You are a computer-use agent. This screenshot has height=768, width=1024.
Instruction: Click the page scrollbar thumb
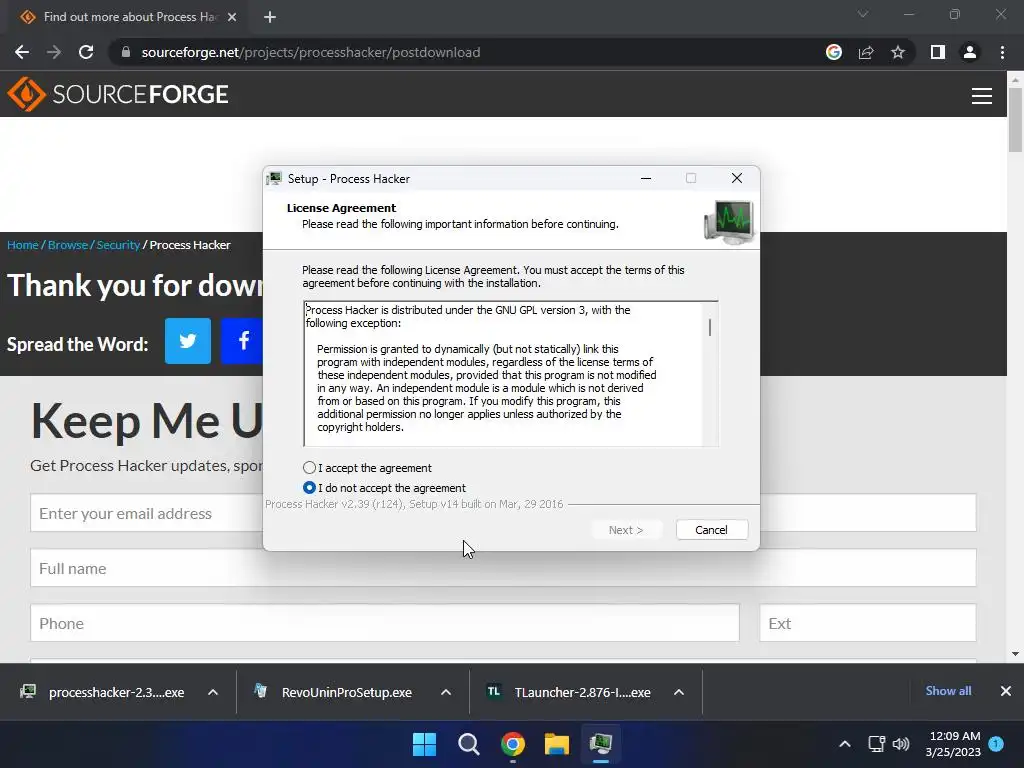[x=1015, y=120]
